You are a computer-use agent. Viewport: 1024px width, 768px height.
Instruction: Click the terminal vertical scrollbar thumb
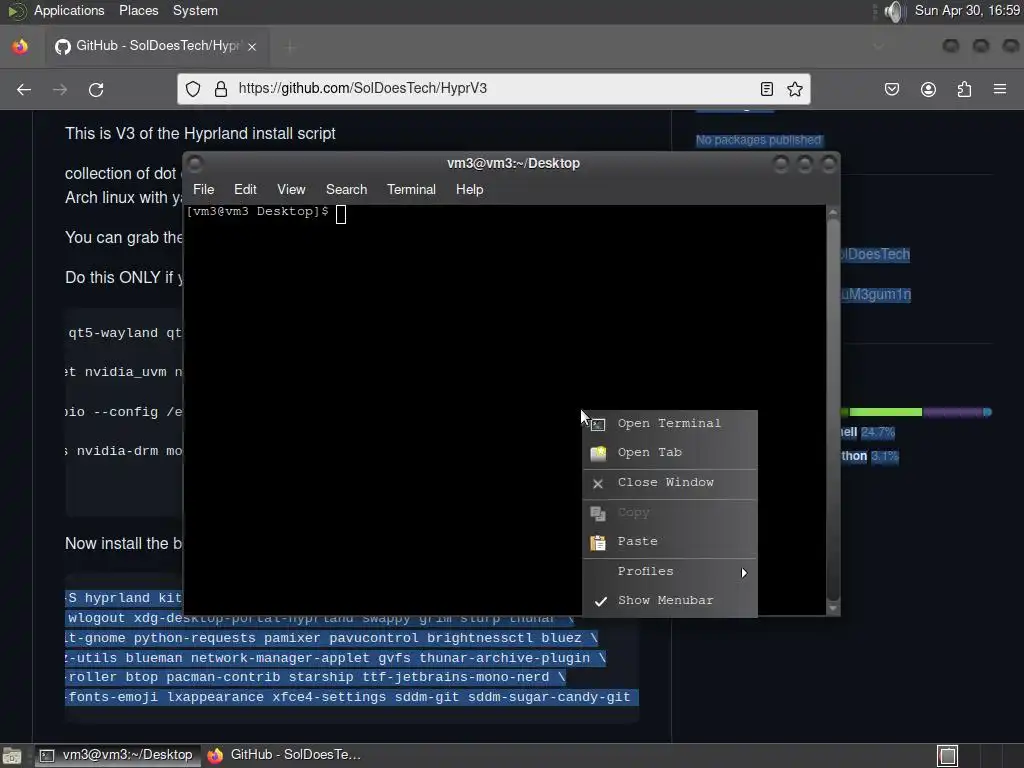833,408
